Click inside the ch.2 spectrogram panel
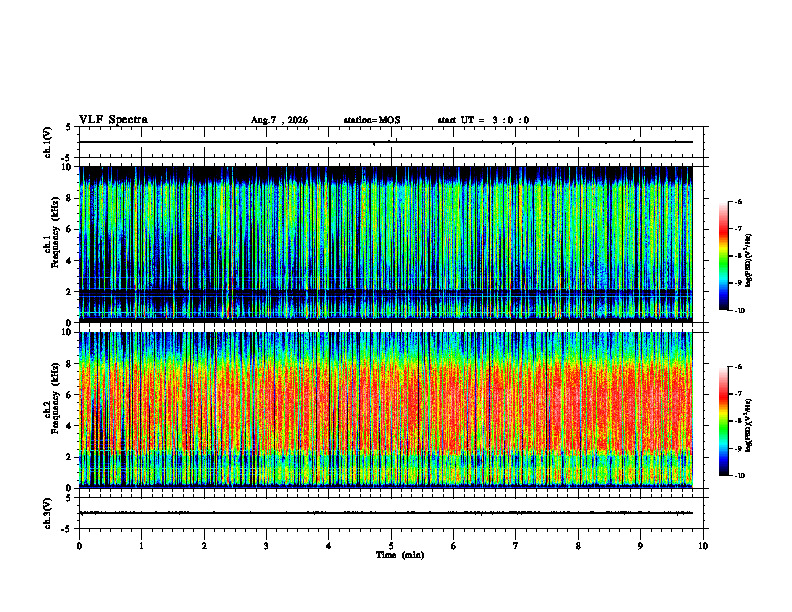The image size is (792, 612). click(x=385, y=410)
